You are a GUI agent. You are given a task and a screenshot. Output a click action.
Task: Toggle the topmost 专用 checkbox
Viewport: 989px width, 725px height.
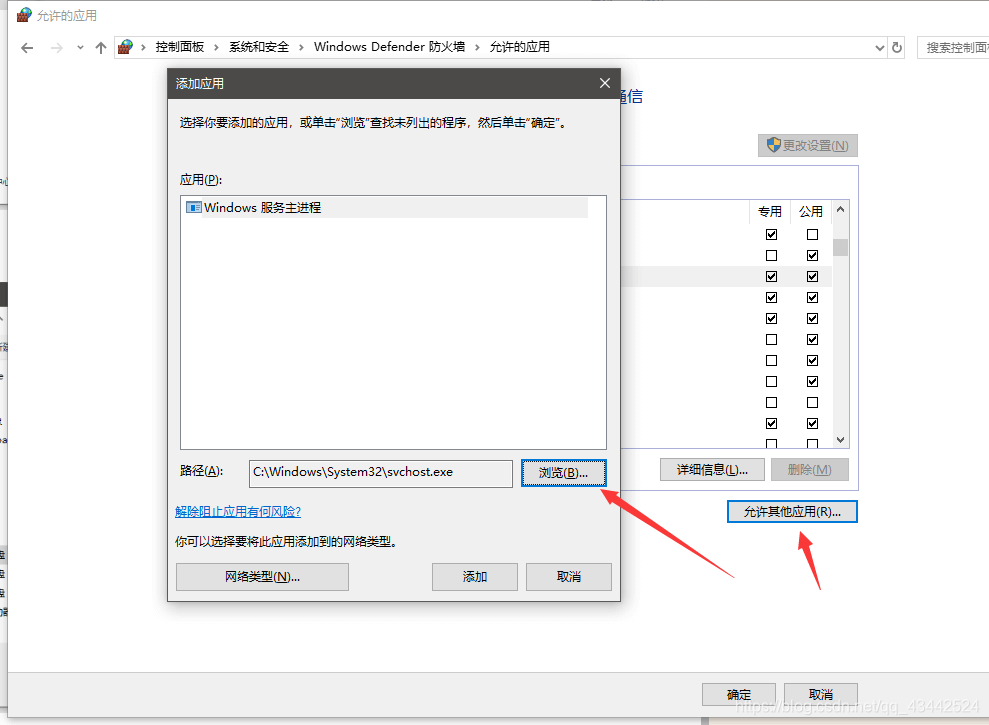pyautogui.click(x=771, y=235)
